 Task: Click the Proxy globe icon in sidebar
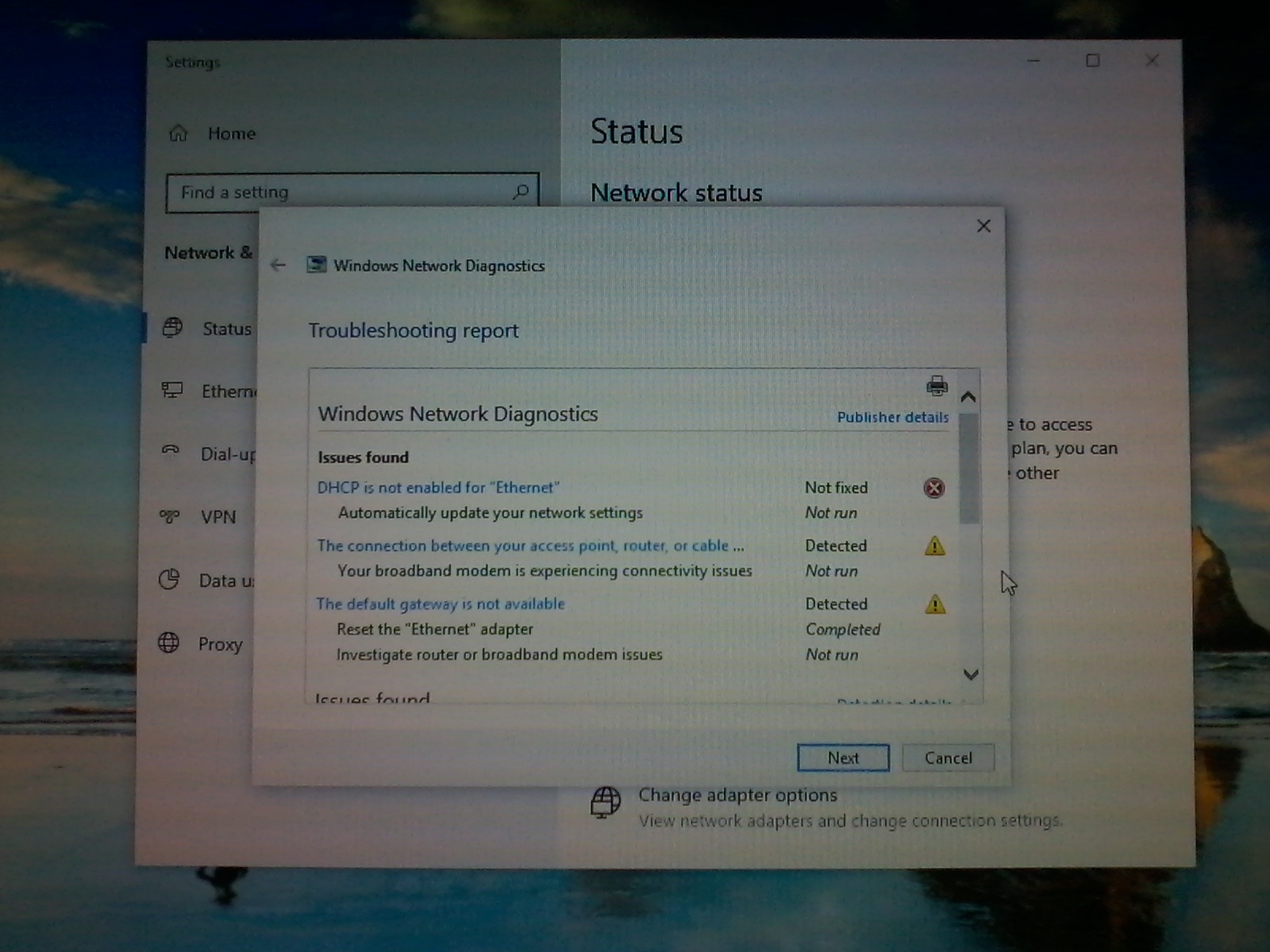168,643
